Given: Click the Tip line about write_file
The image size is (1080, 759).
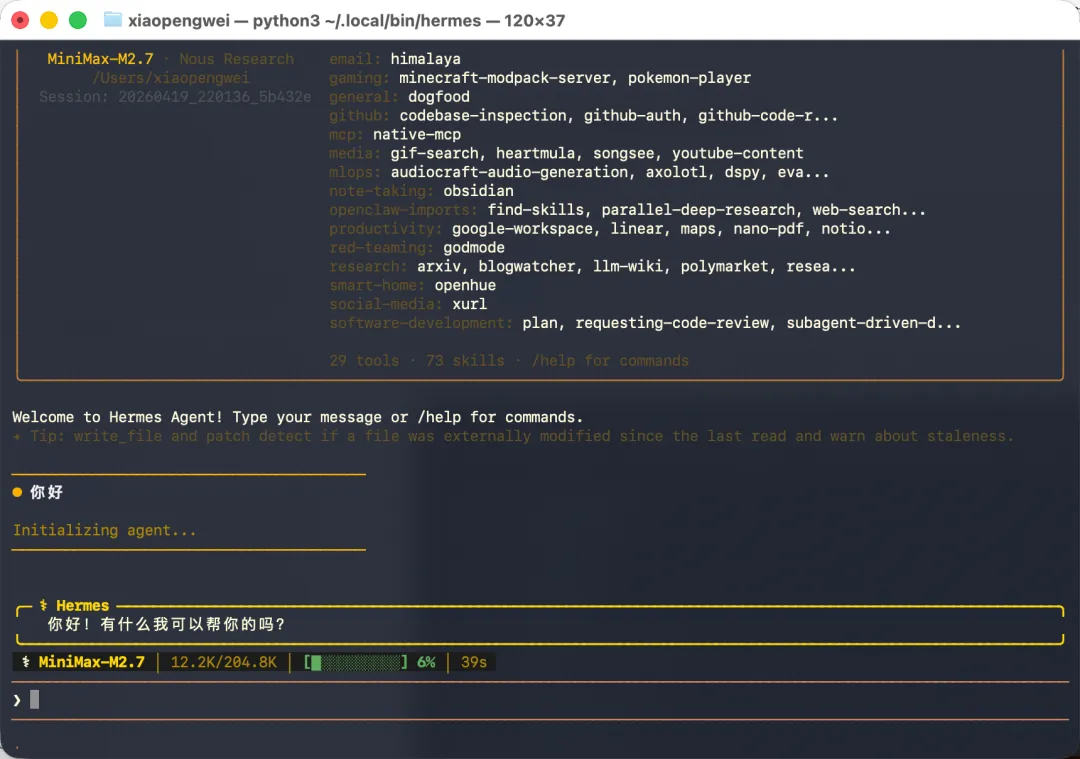Looking at the screenshot, I should [x=513, y=436].
